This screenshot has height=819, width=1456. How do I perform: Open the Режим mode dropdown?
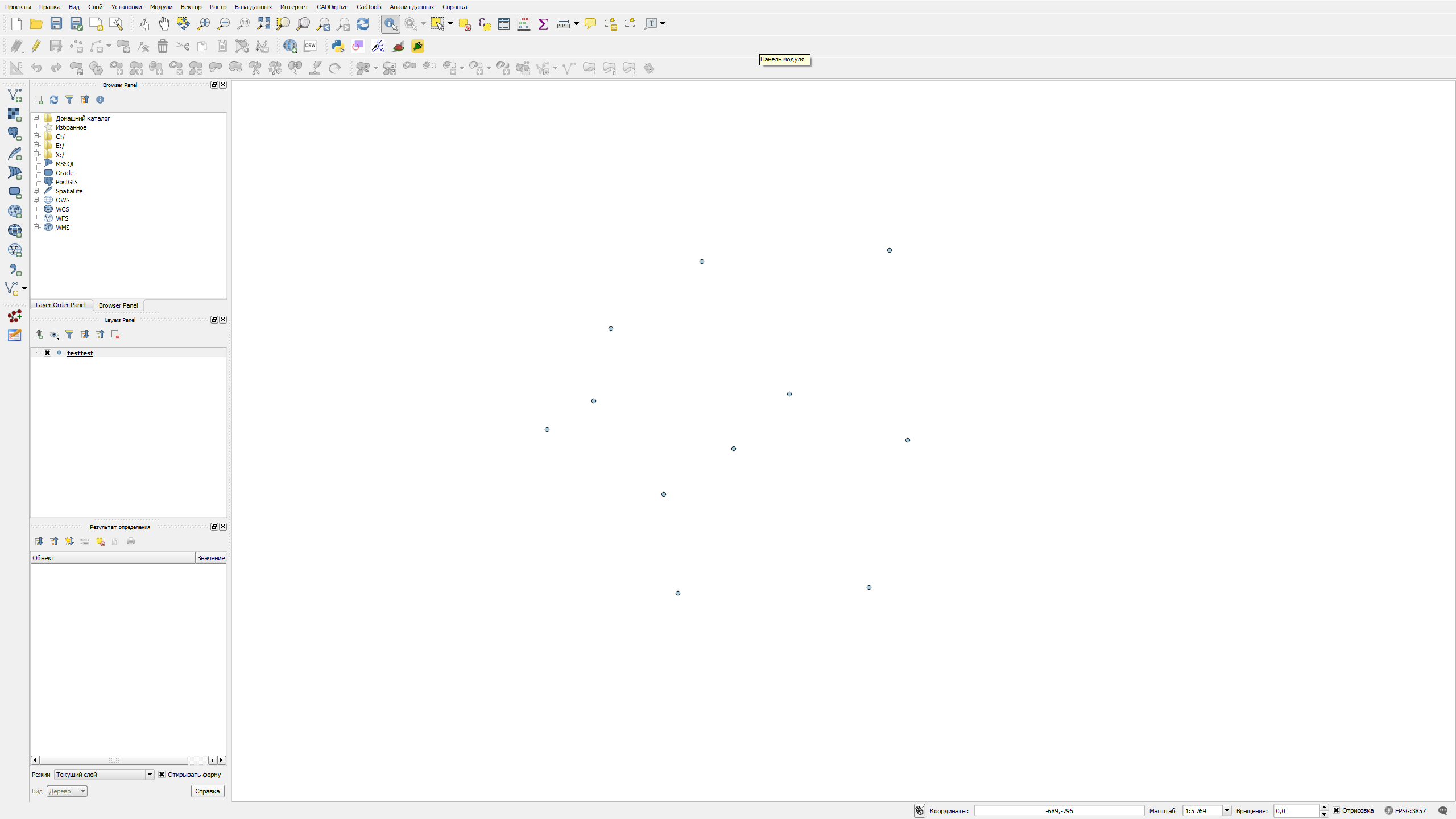click(x=104, y=775)
